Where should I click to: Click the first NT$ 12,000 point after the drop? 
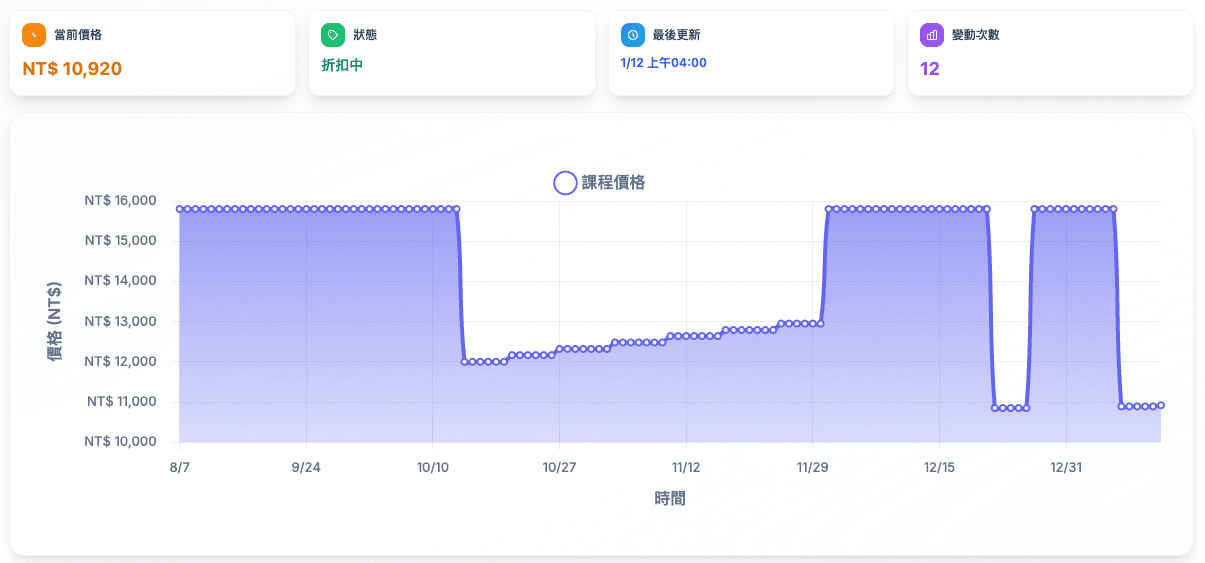(465, 362)
